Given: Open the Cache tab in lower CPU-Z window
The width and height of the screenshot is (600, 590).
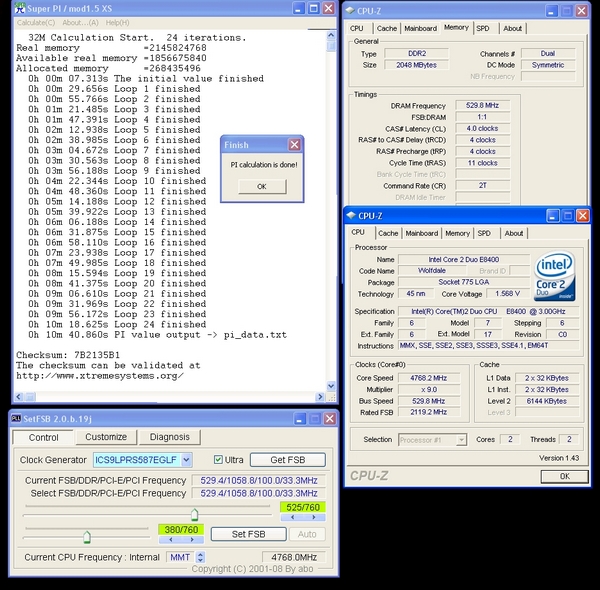Looking at the screenshot, I should [388, 233].
